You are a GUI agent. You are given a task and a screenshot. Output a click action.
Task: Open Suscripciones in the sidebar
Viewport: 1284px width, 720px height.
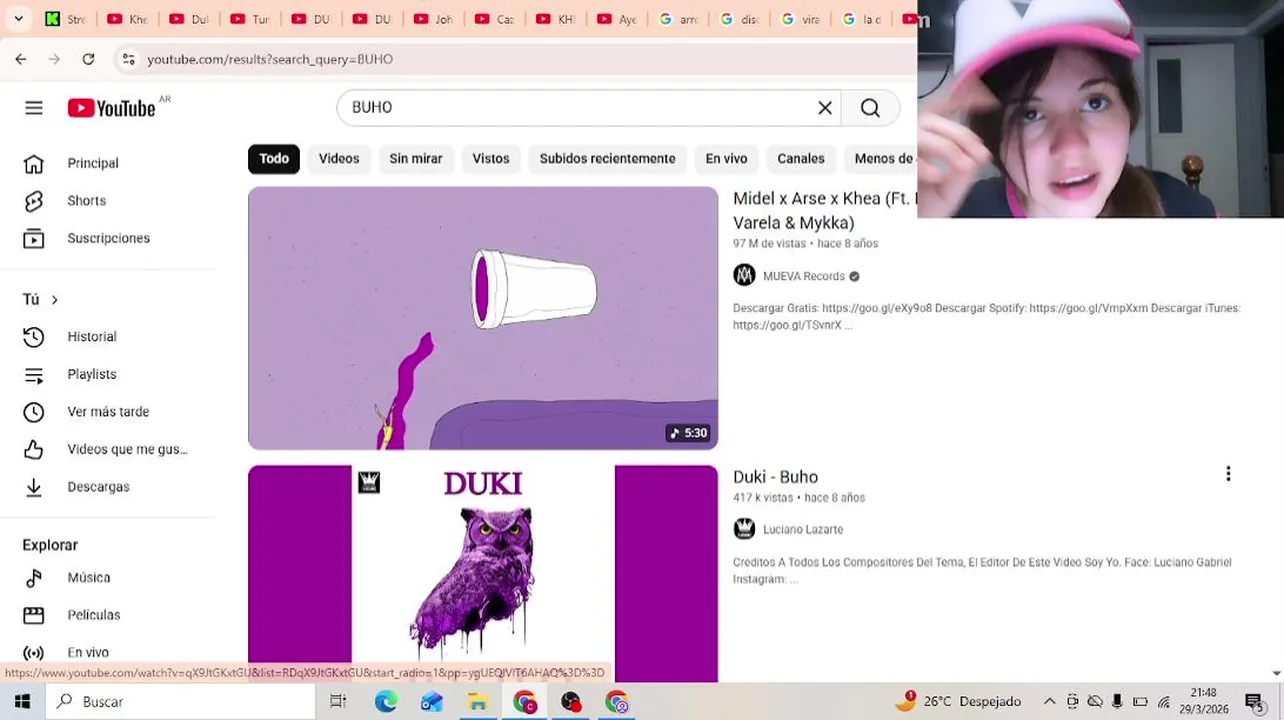(108, 238)
